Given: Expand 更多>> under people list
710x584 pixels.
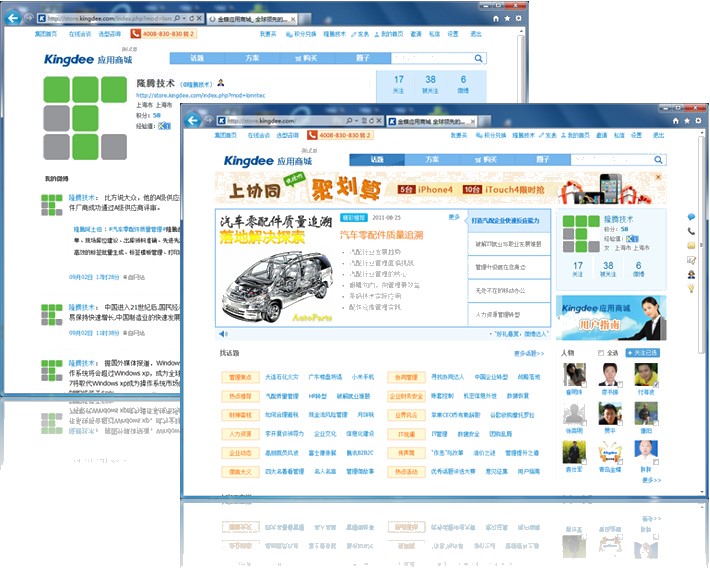Looking at the screenshot, I should coord(652,480).
